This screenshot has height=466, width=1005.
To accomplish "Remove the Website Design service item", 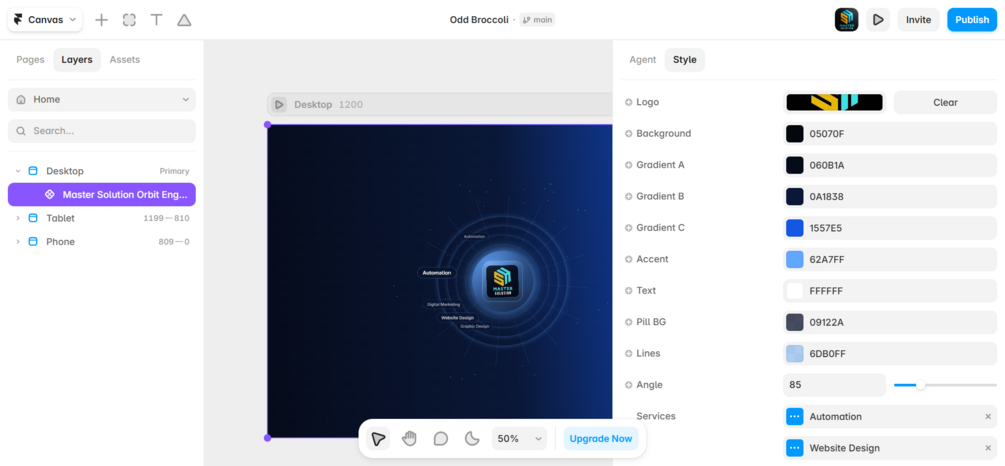I will pyautogui.click(x=988, y=448).
